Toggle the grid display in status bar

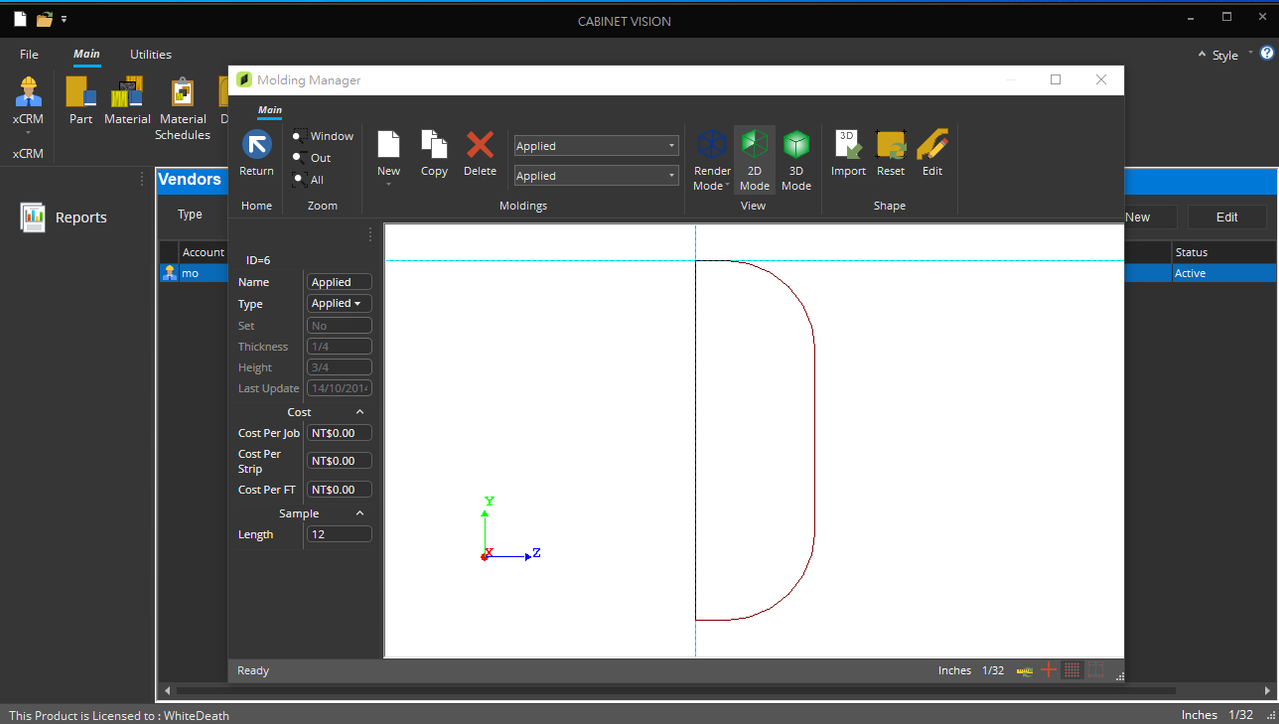(x=1072, y=670)
